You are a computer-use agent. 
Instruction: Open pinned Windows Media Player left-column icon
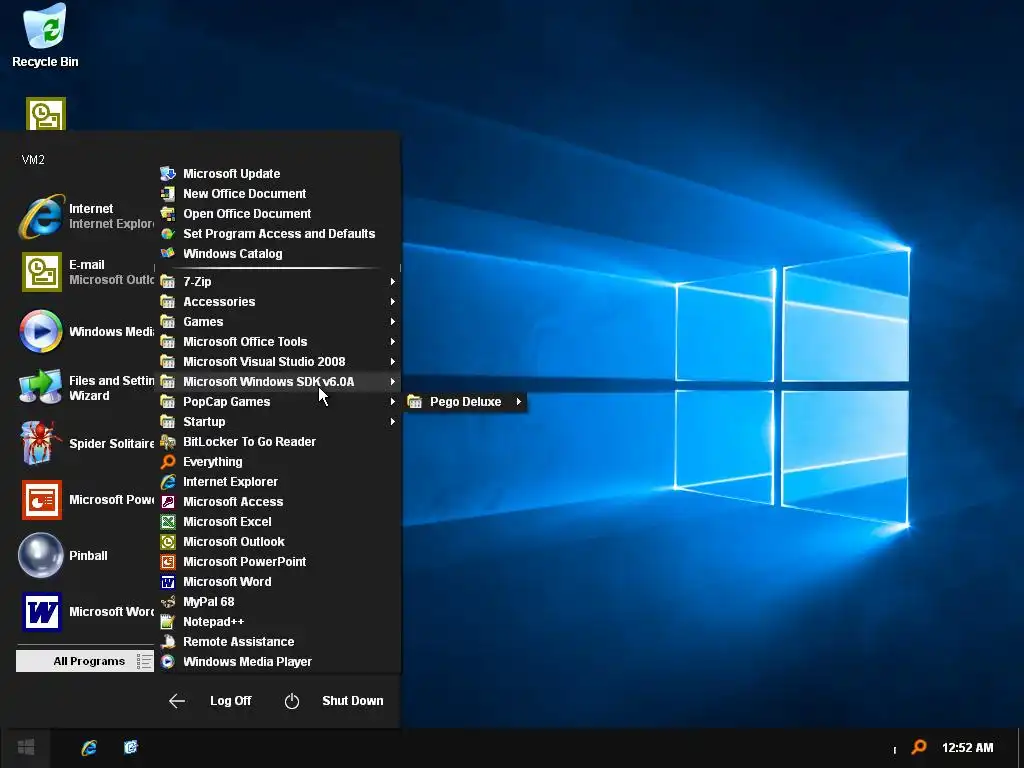coord(40,331)
